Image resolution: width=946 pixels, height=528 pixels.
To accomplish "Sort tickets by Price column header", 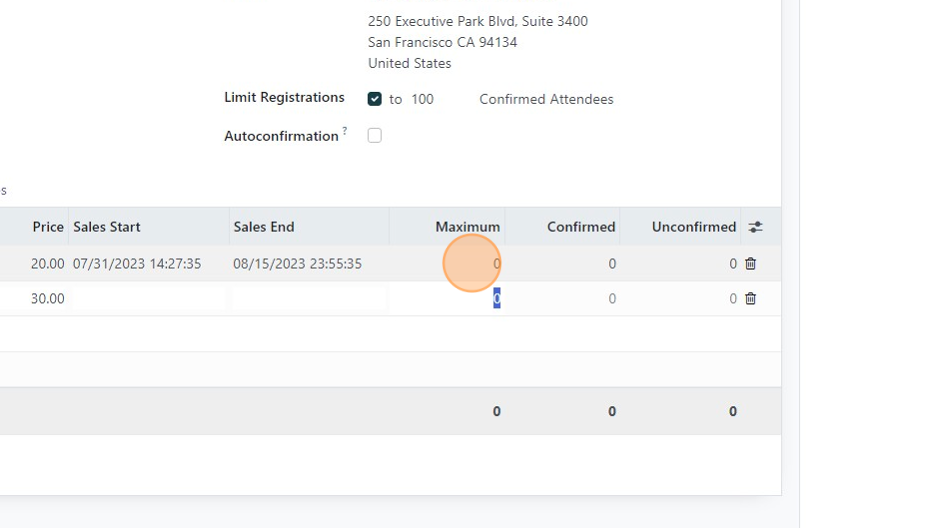I will 48,227.
